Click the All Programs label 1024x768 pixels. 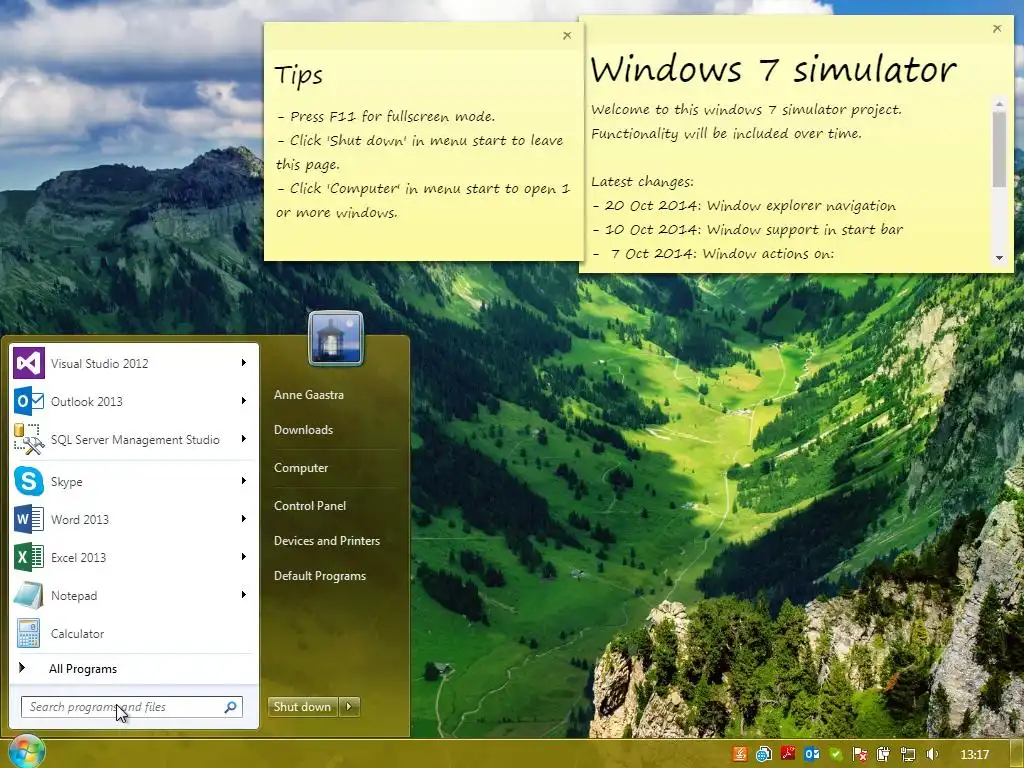pos(83,669)
